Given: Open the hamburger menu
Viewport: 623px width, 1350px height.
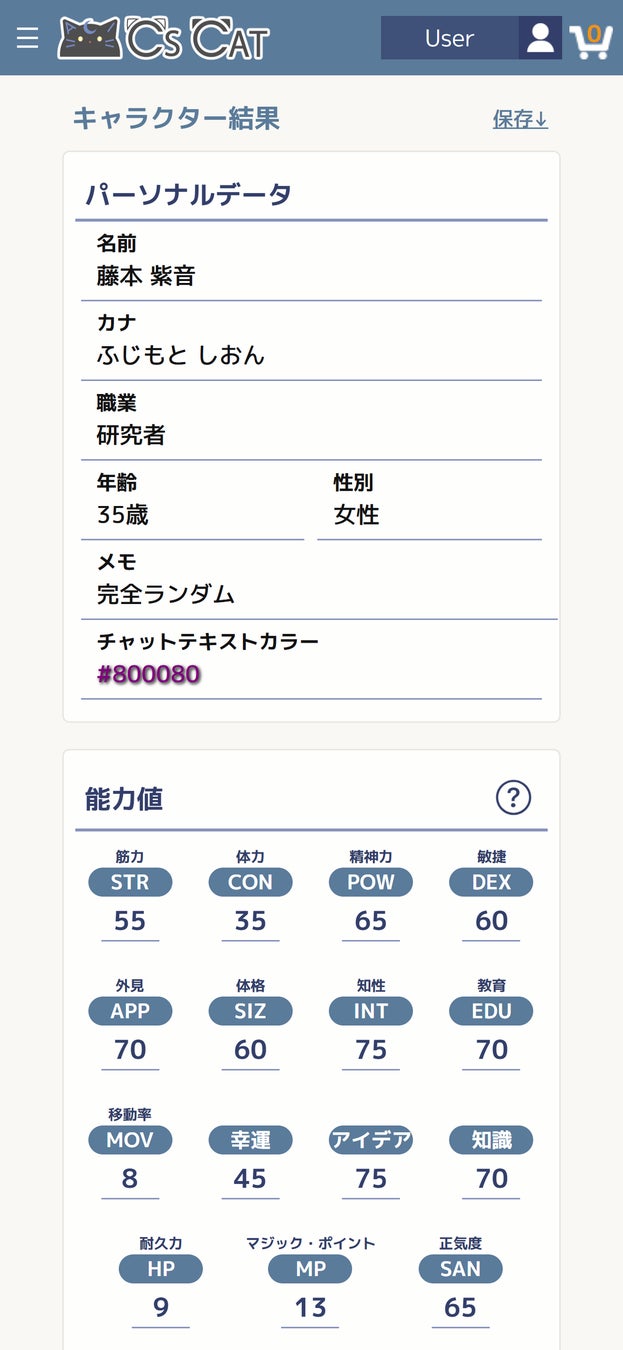Looking at the screenshot, I should click(x=27, y=38).
